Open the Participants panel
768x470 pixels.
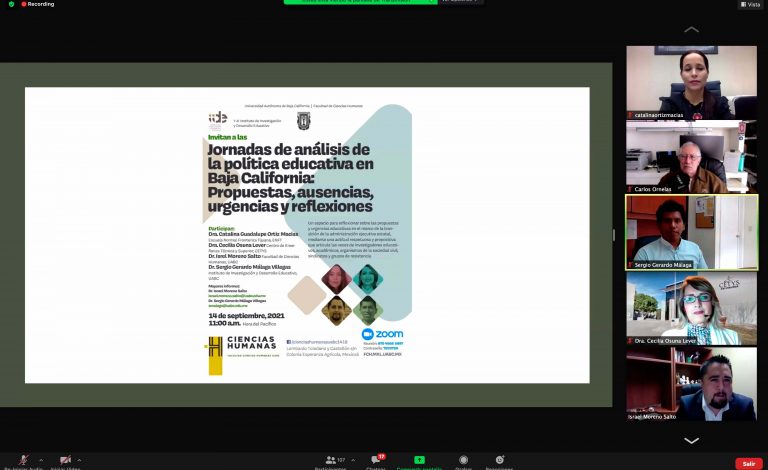(x=329, y=461)
